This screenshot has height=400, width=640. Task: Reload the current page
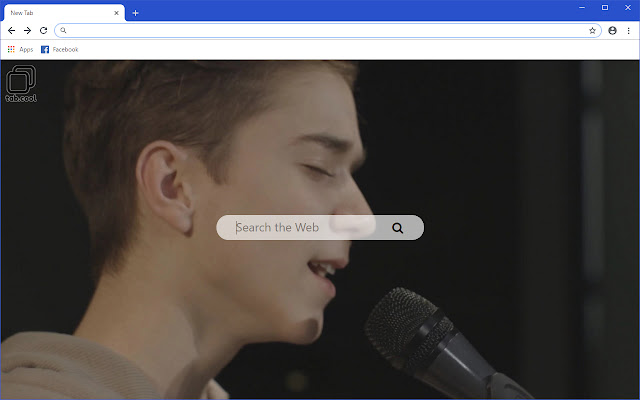[43, 30]
